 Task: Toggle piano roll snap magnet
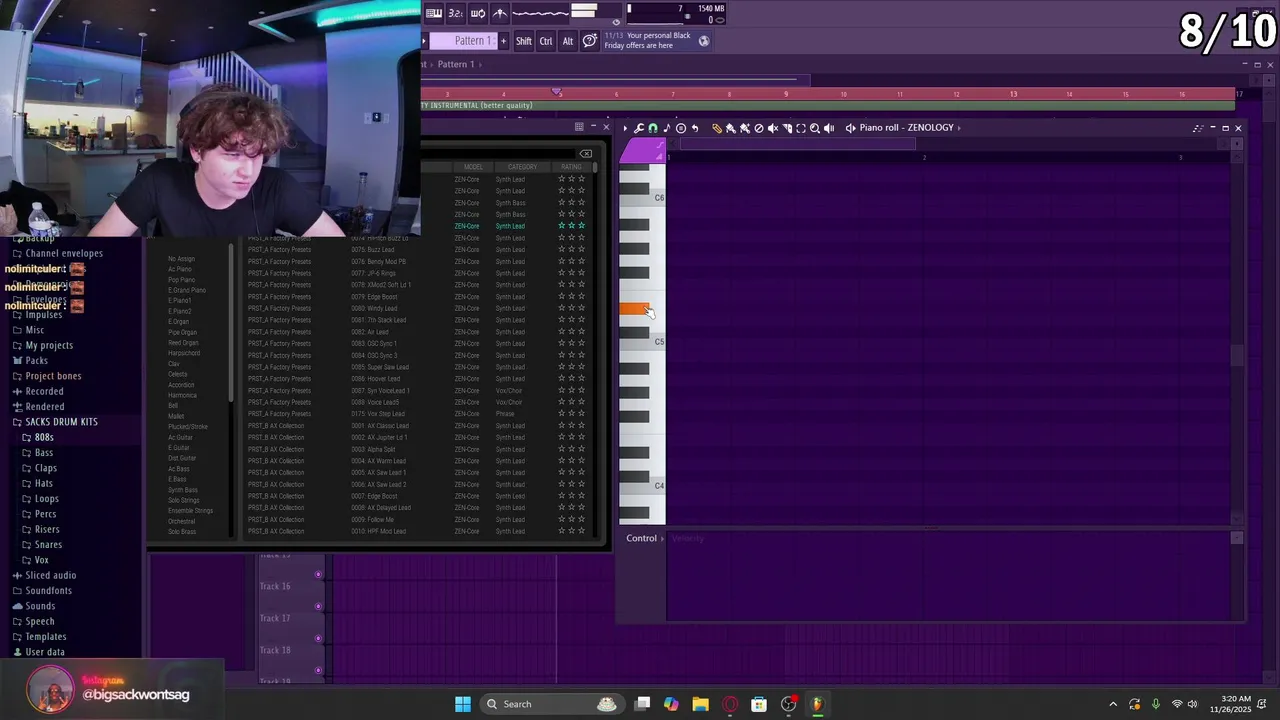tap(653, 128)
